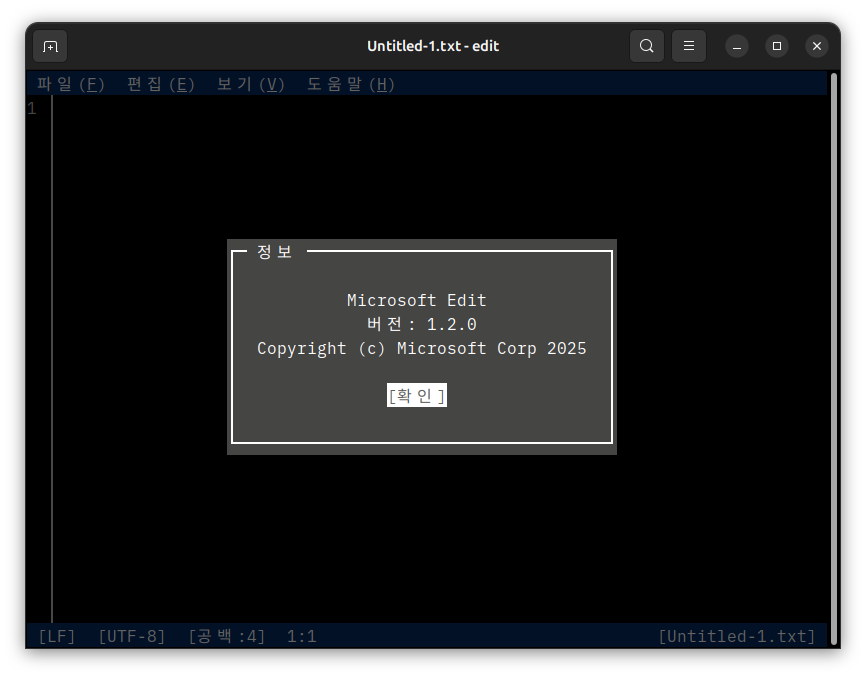Image resolution: width=866 pixels, height=677 pixels.
Task: Open the terminal search icon
Action: 647,46
